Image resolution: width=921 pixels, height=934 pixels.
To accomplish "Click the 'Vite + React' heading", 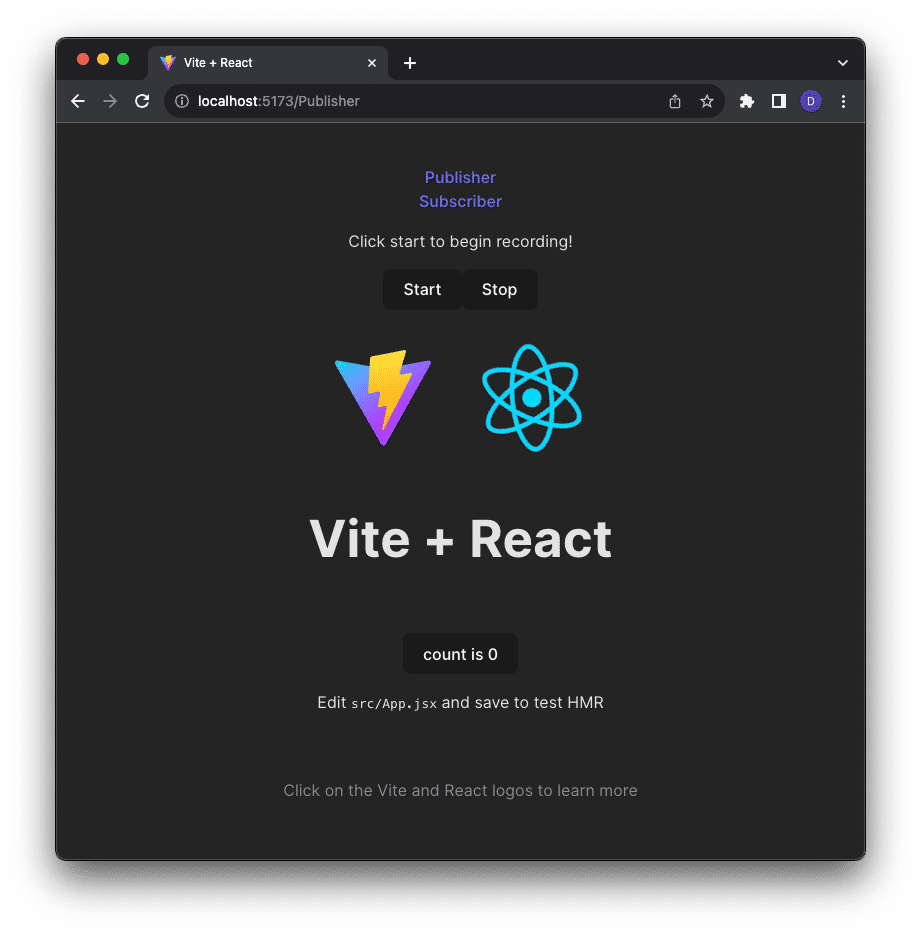I will 460,539.
